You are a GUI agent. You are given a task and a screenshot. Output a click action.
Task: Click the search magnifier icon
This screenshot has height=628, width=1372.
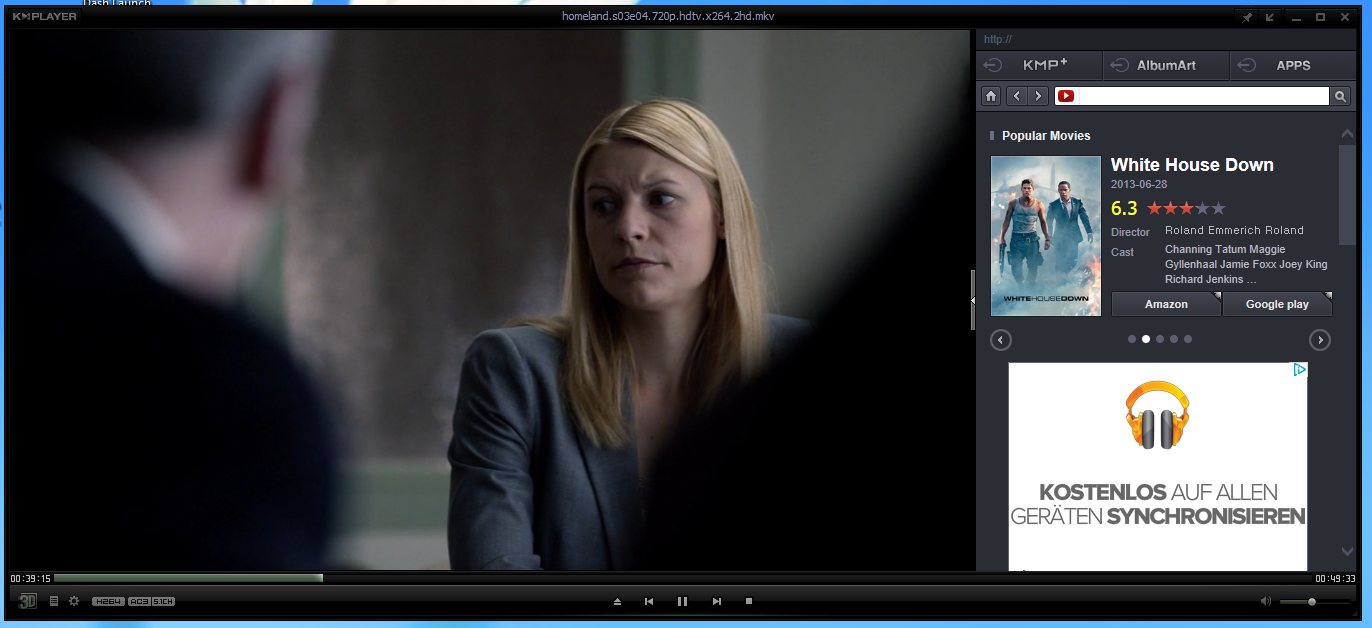1340,96
